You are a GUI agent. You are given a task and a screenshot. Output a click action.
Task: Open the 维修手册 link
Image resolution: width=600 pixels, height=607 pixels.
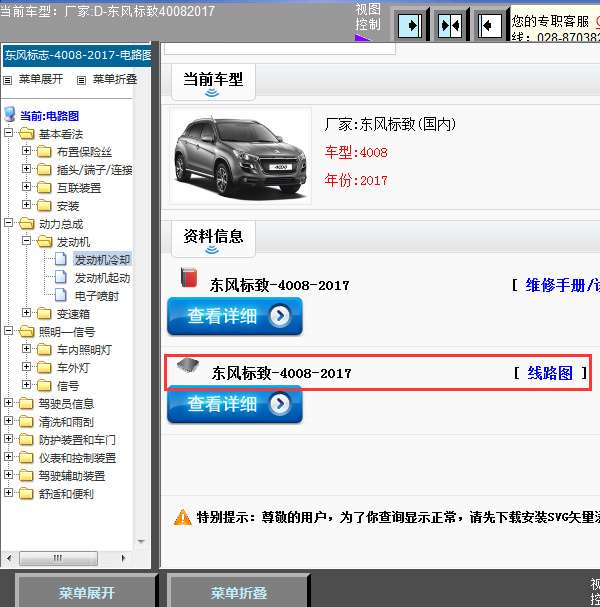point(562,285)
